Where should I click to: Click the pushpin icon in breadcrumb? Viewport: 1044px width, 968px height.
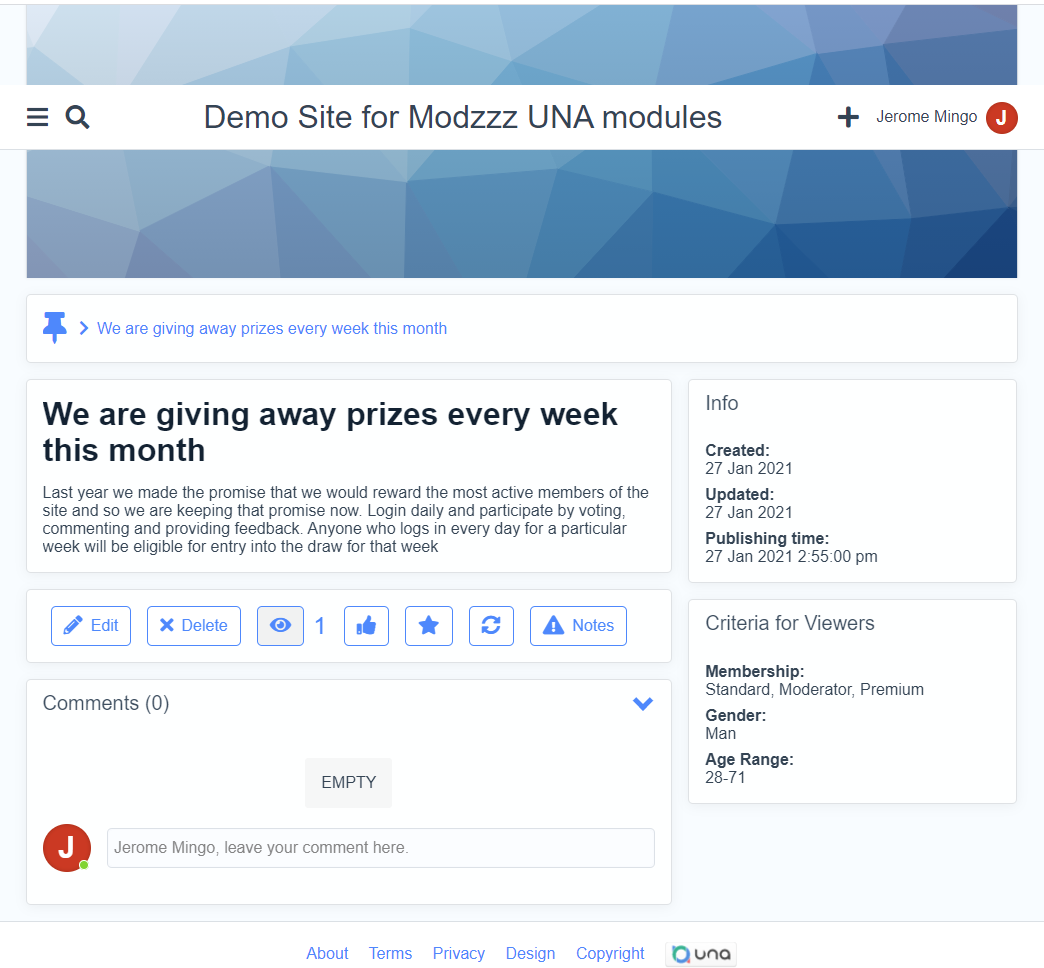(x=55, y=327)
